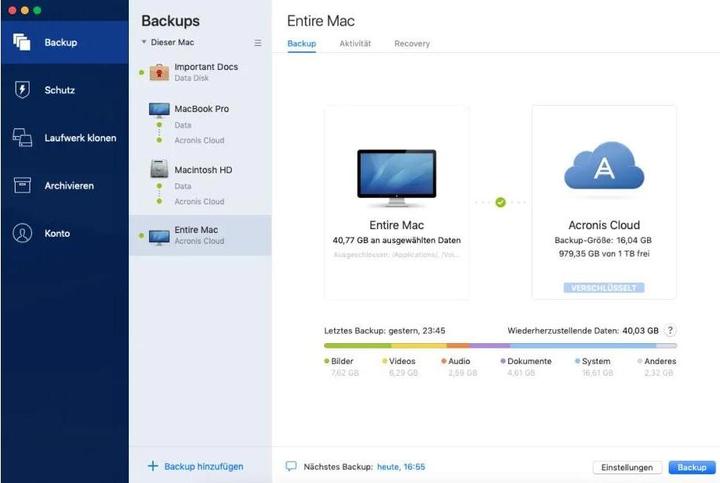Click the Backup stacked-pages sidebar icon
Screen dimensions: 720x483
pos(22,42)
